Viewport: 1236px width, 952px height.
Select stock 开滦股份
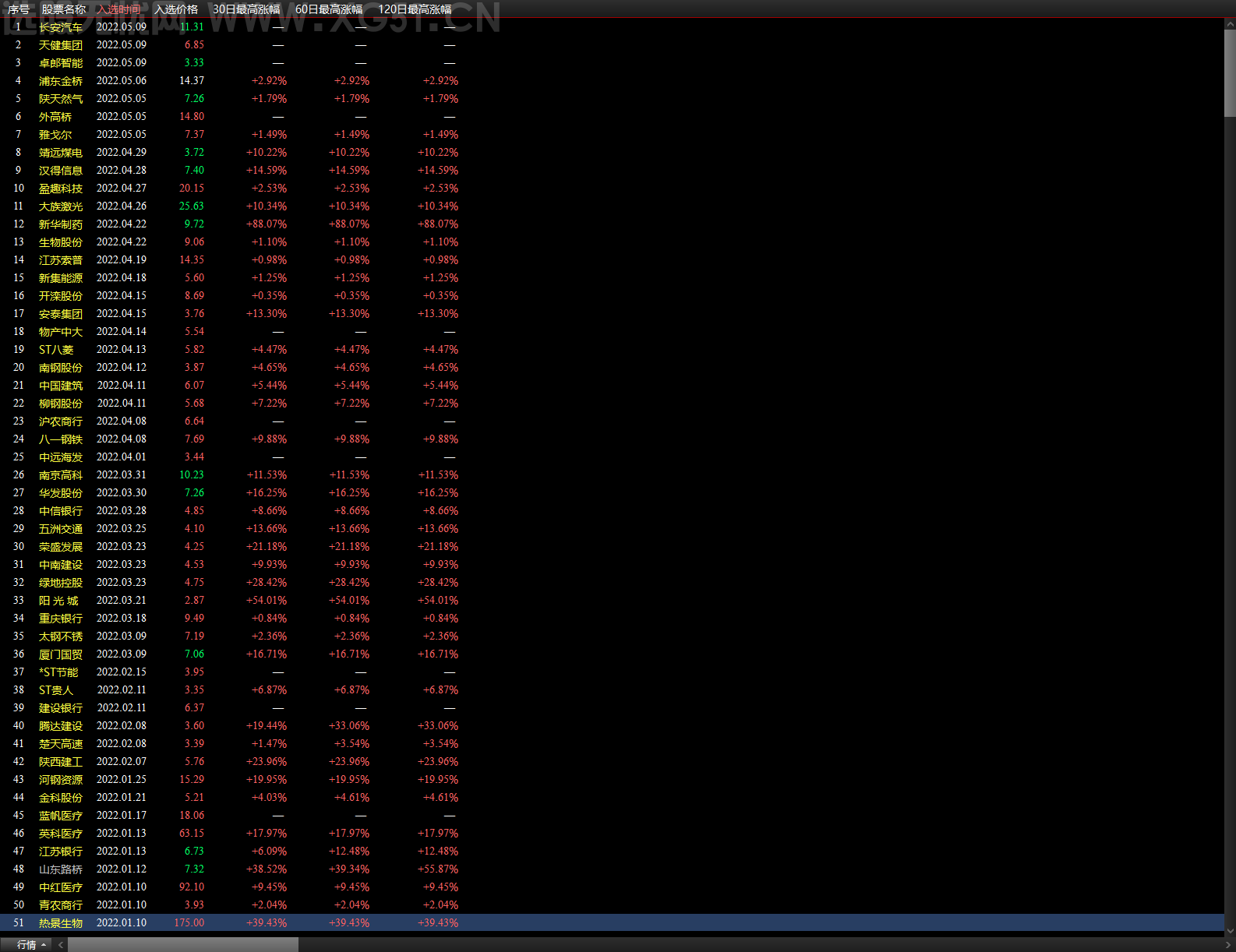pyautogui.click(x=61, y=296)
